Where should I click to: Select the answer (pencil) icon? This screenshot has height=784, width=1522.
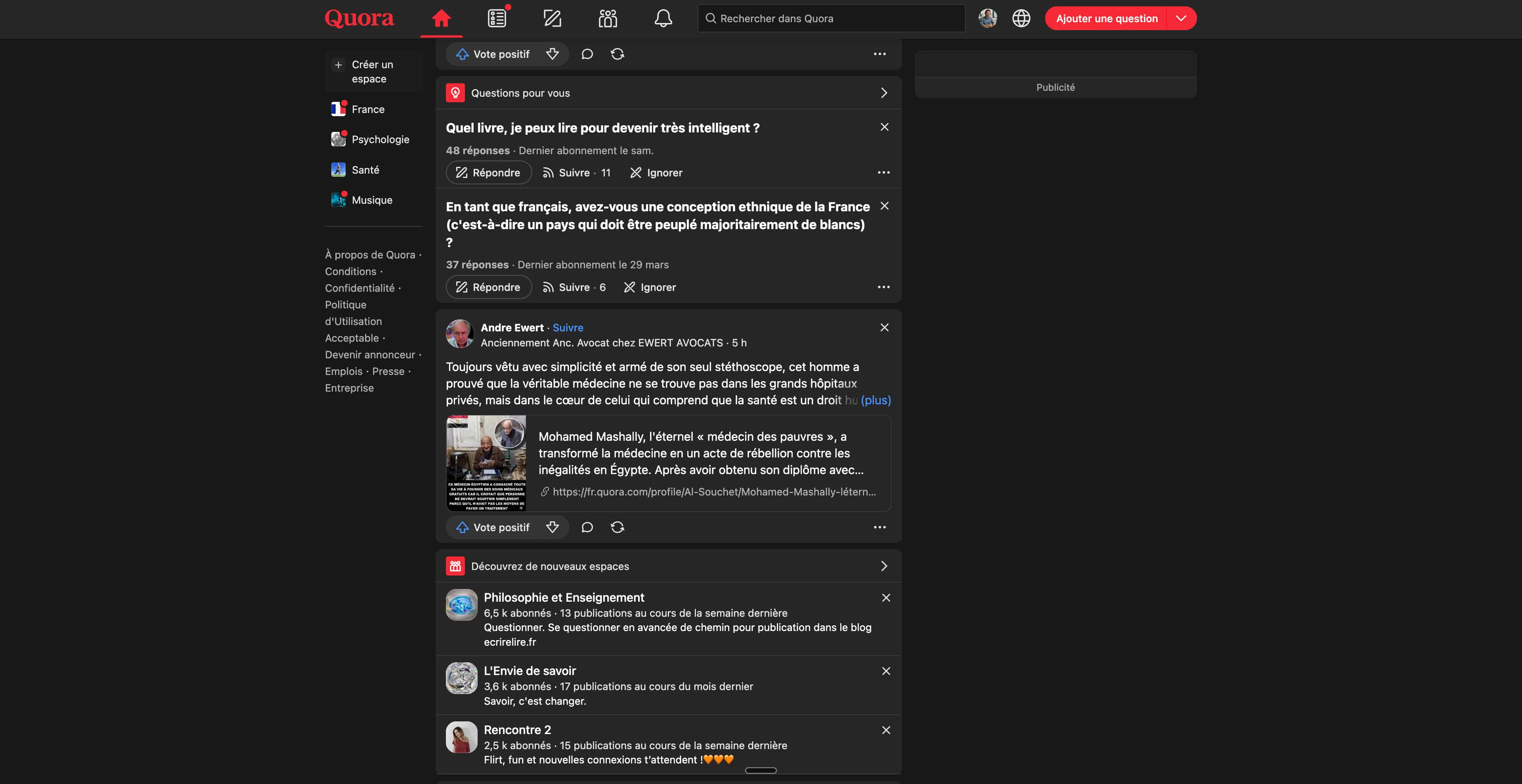point(552,18)
